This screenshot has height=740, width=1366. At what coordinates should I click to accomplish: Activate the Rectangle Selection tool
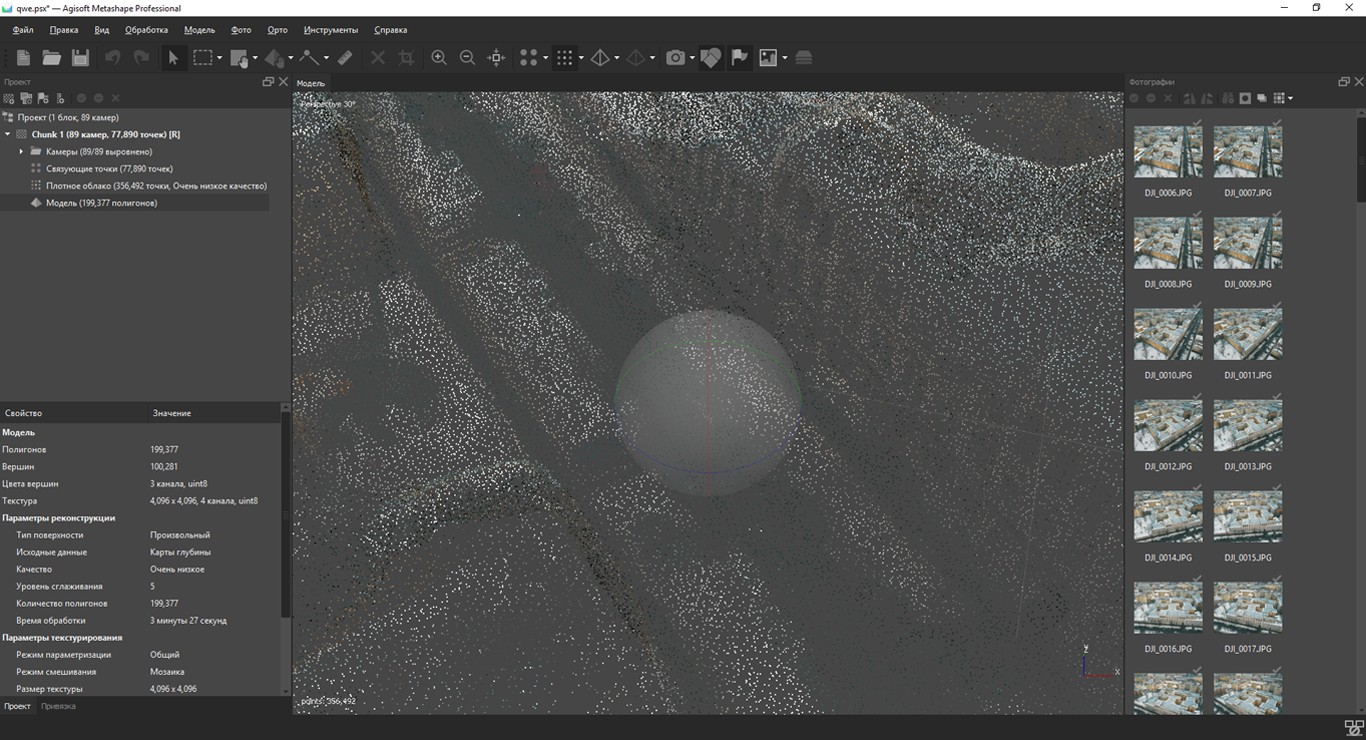coord(203,57)
